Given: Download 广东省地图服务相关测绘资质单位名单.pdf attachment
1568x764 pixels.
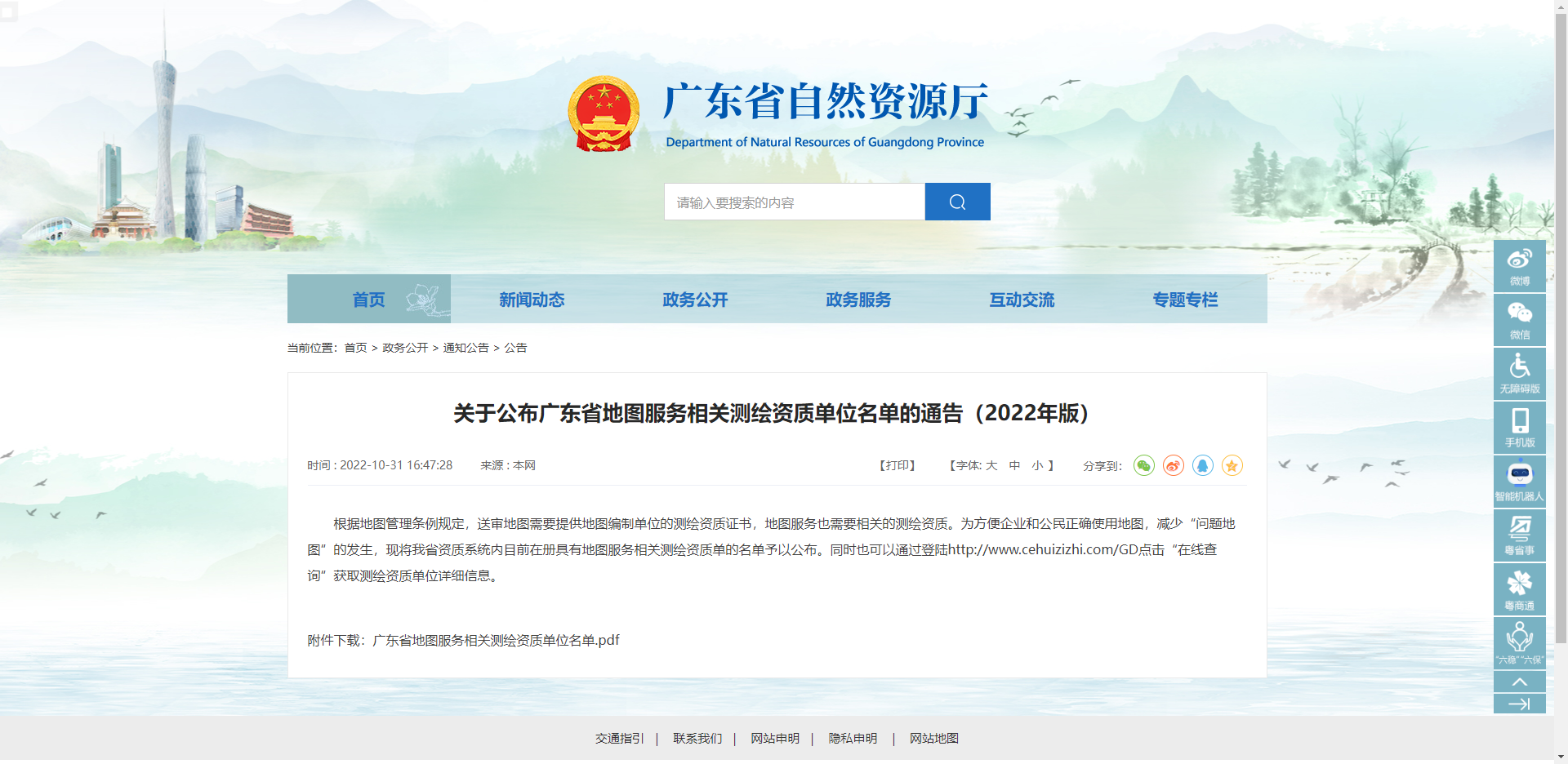Looking at the screenshot, I should click(494, 640).
